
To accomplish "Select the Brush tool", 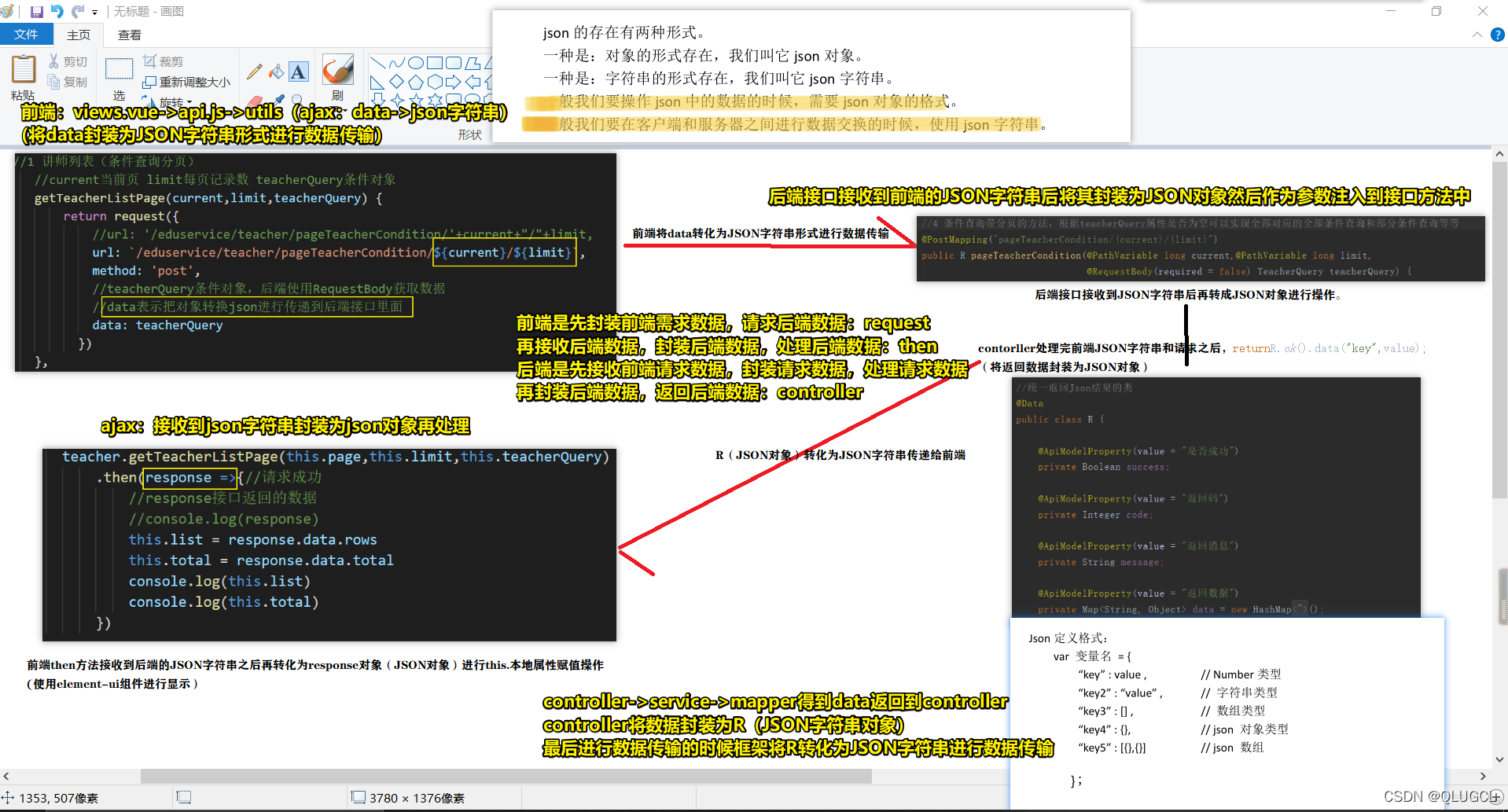I will tap(338, 69).
